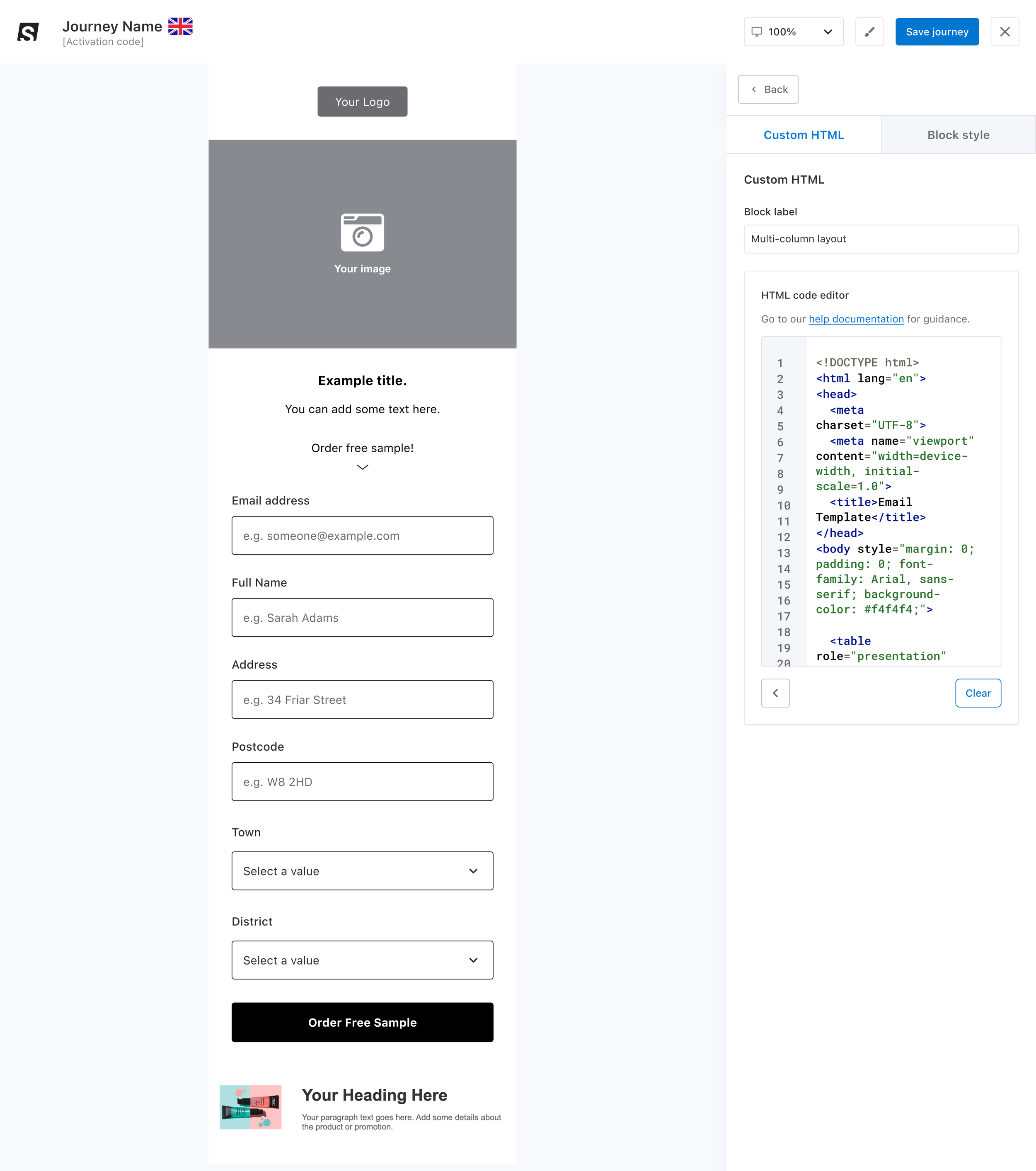Click the Order Free Sample button
This screenshot has width=1036, height=1171.
[363, 1022]
